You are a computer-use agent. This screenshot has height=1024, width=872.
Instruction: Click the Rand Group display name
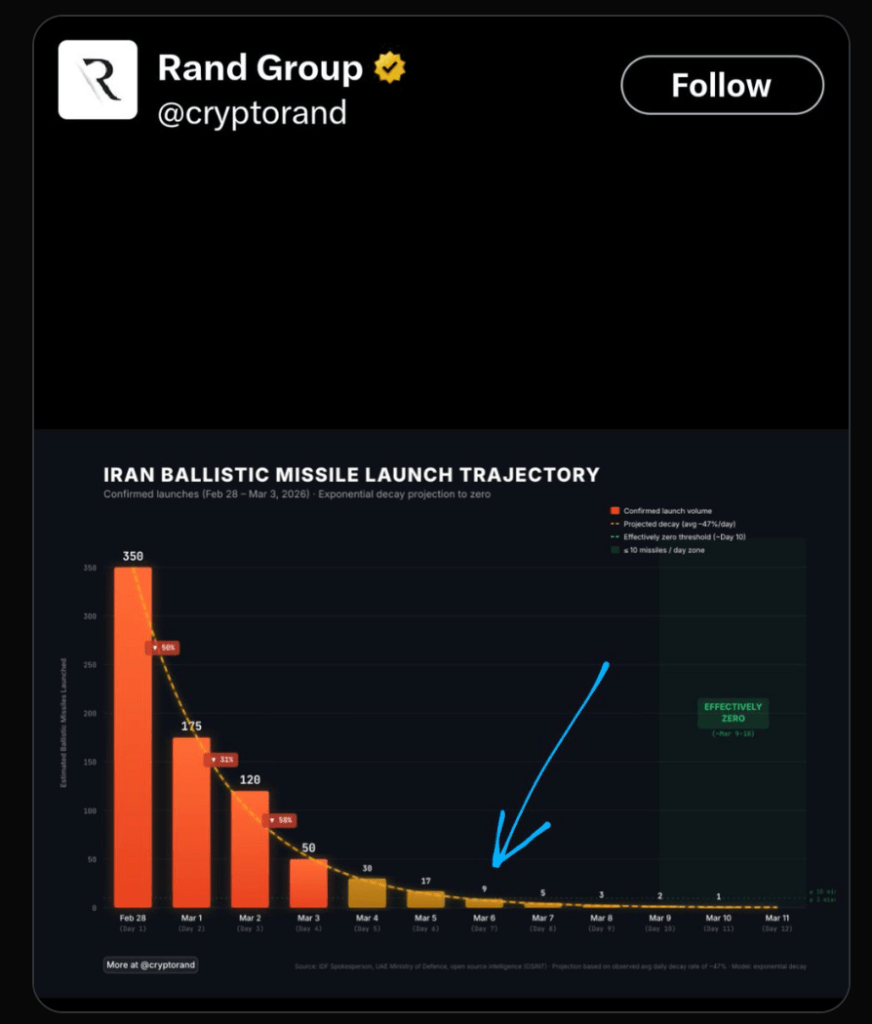[x=260, y=68]
